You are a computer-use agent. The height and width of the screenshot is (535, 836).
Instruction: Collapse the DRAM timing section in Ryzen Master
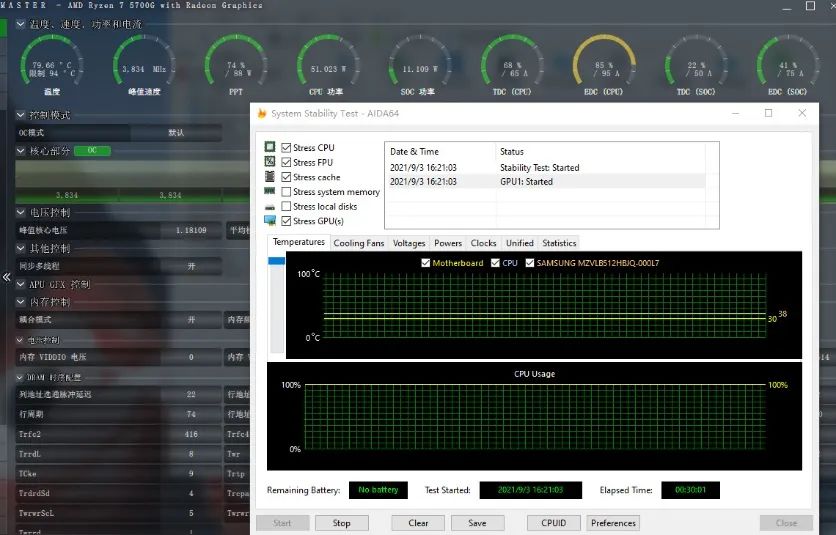[x=20, y=377]
